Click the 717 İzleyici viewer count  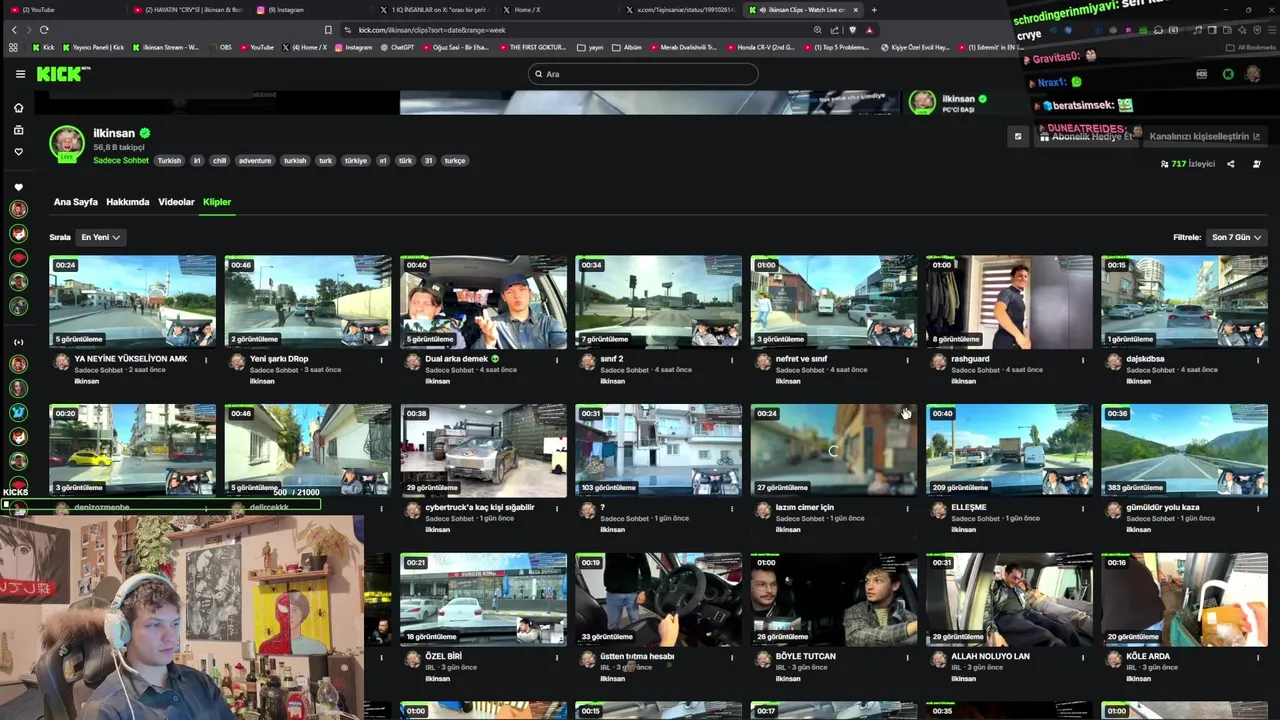tap(1188, 164)
